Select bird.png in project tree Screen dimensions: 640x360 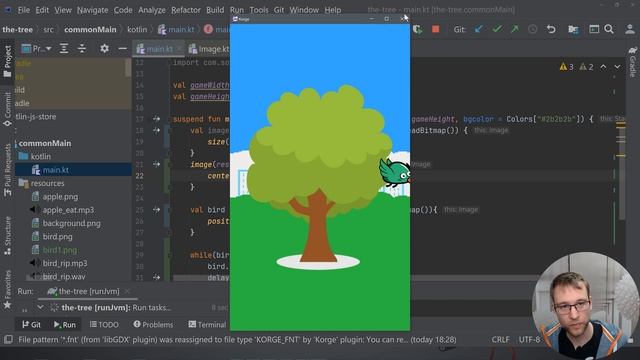(x=57, y=237)
